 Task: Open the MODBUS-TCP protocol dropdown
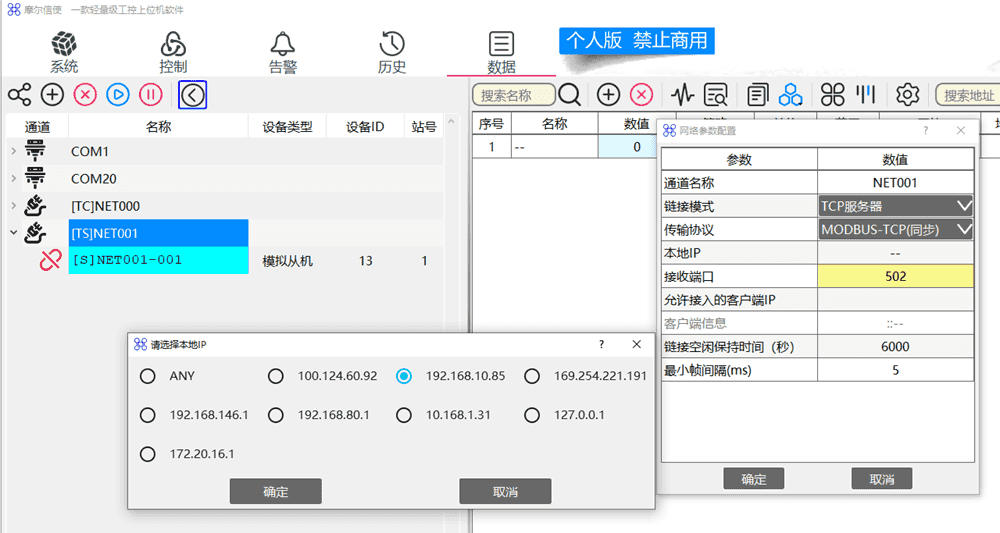895,229
